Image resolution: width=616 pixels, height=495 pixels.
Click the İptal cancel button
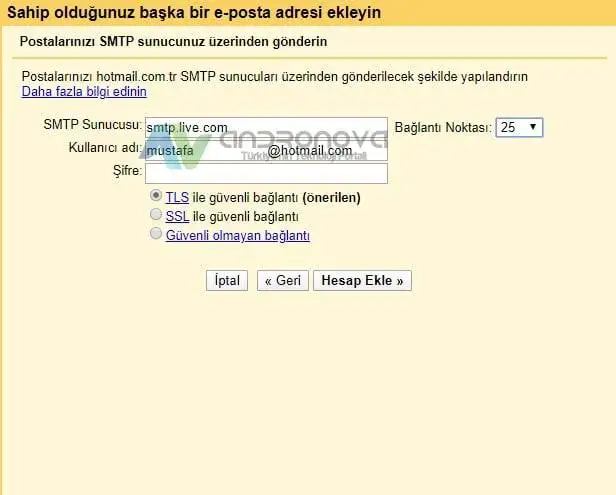[x=227, y=280]
